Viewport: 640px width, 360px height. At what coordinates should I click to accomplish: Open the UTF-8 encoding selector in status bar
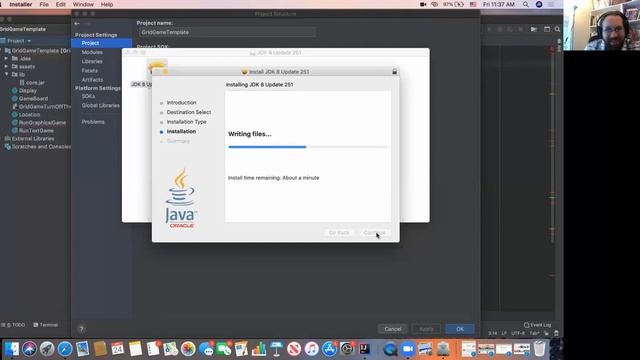click(x=517, y=333)
